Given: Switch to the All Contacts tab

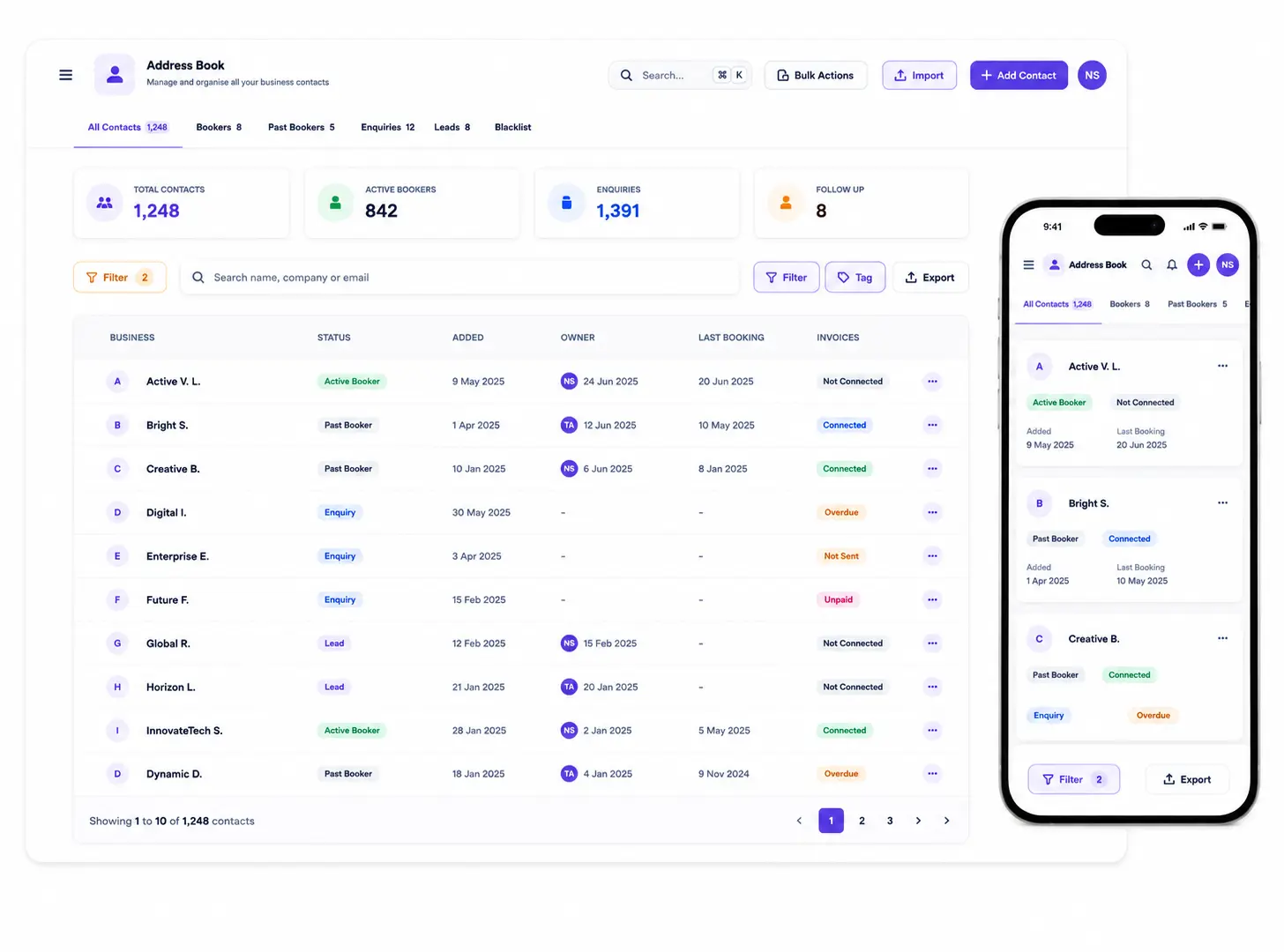Looking at the screenshot, I should [128, 127].
